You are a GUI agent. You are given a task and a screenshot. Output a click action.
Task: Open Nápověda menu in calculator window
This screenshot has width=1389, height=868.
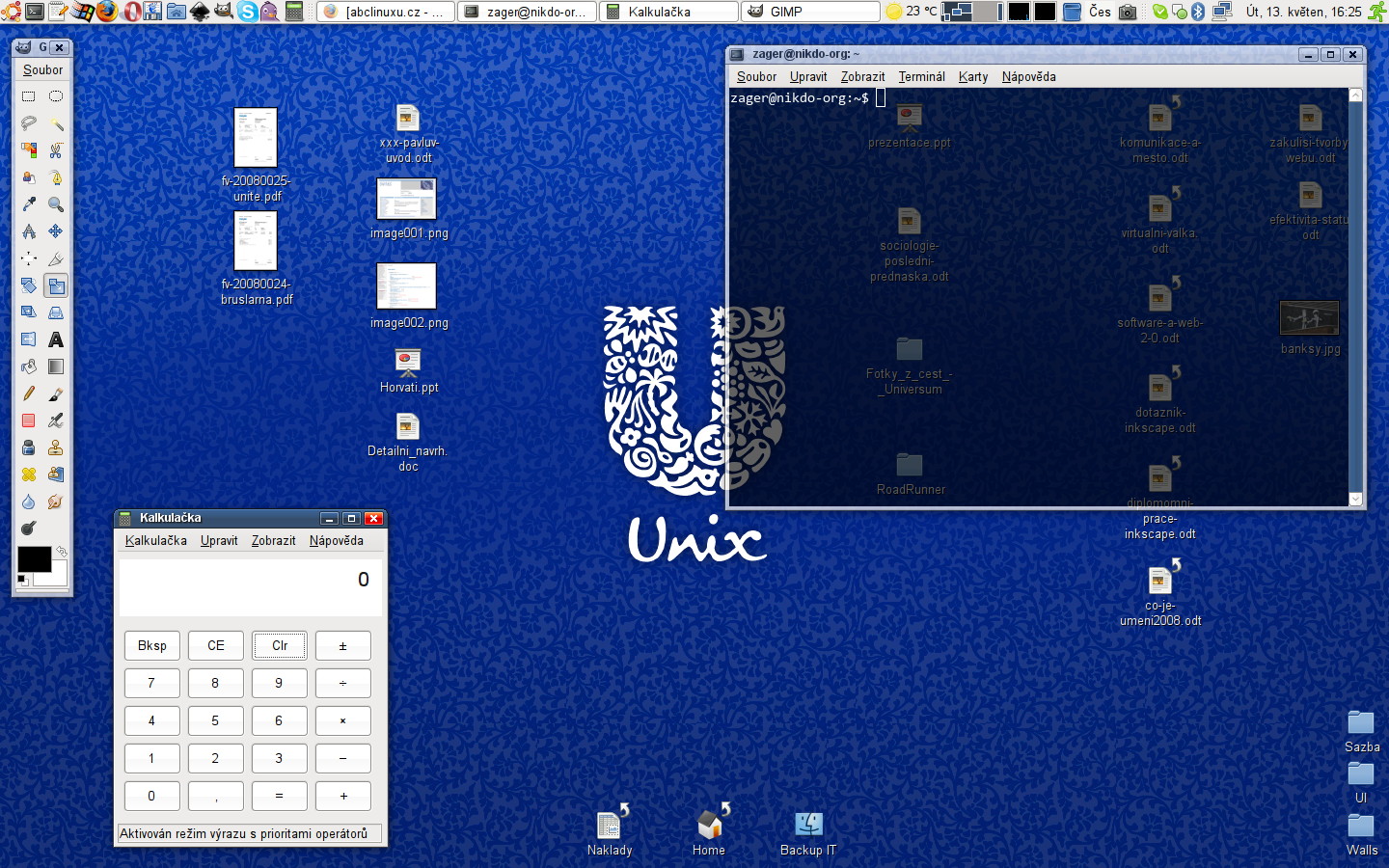336,541
